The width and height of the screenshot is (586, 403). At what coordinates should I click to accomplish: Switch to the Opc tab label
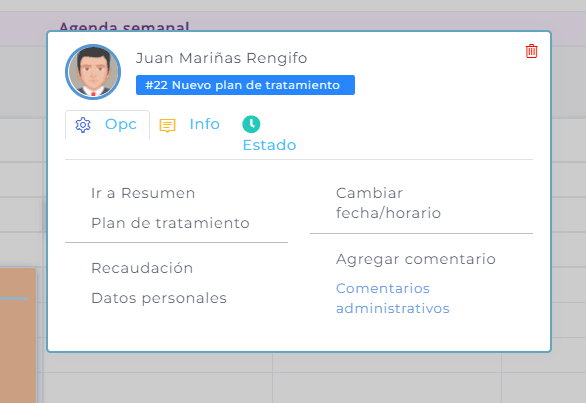tap(121, 124)
